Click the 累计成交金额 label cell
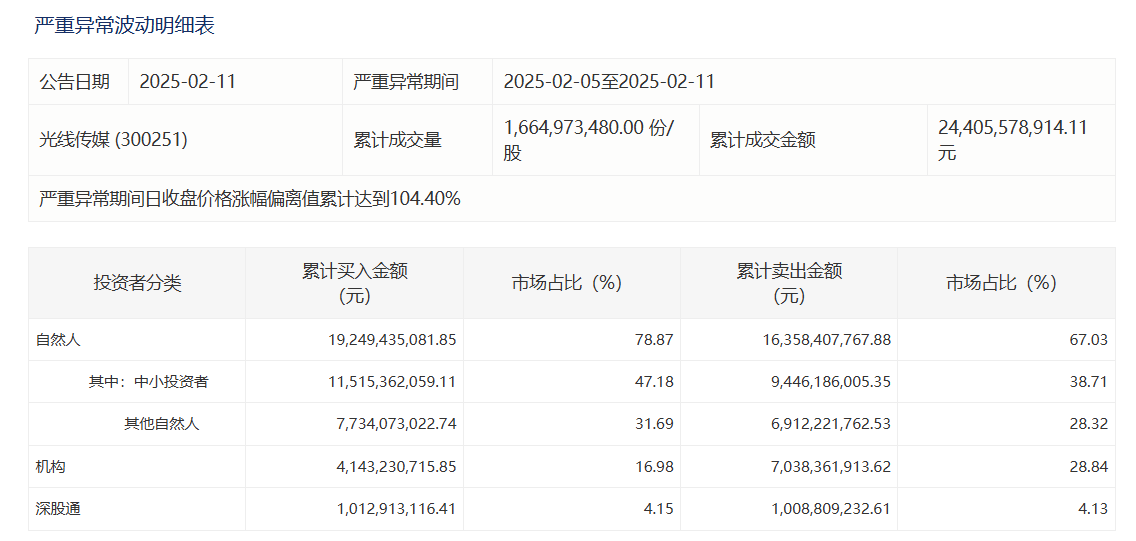This screenshot has width=1136, height=541. coord(762,140)
